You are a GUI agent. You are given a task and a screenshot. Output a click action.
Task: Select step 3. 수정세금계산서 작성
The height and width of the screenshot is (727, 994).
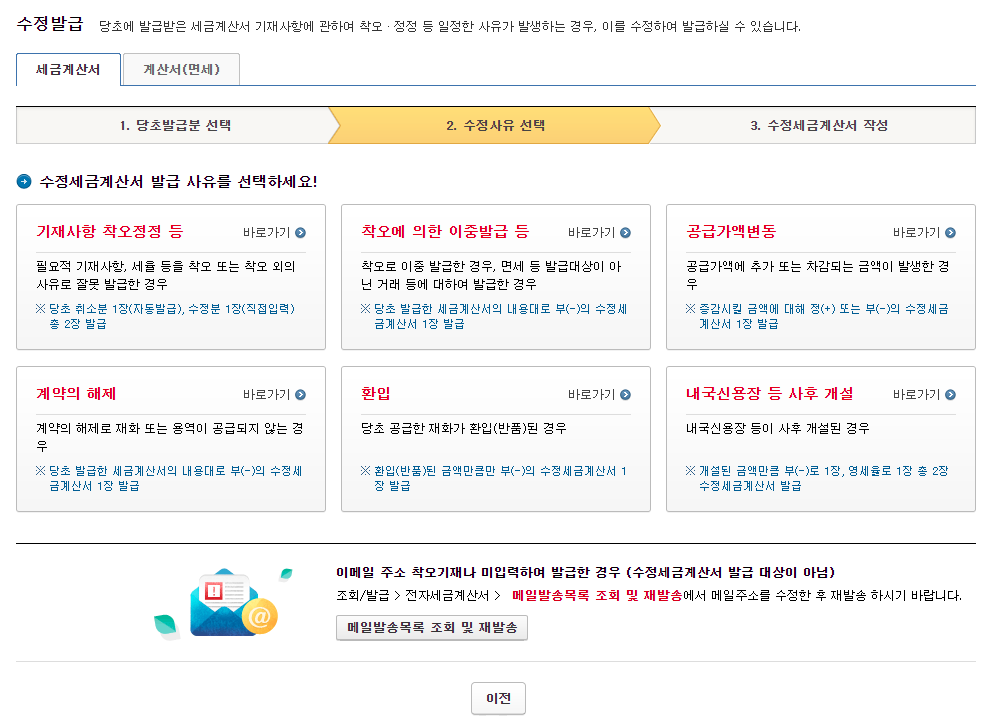click(x=818, y=125)
